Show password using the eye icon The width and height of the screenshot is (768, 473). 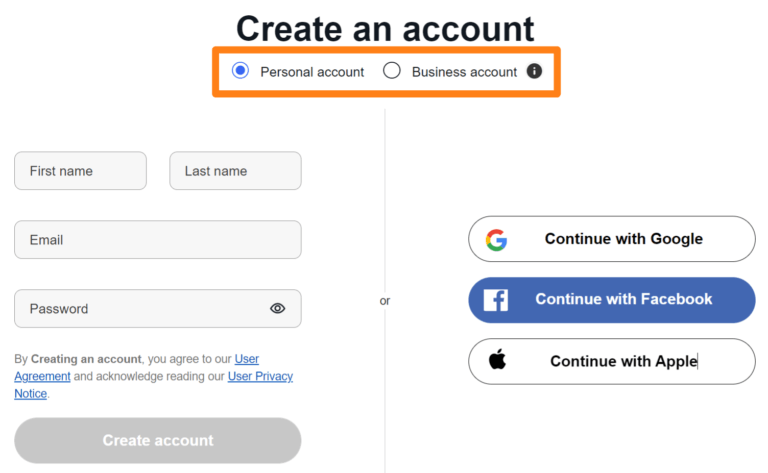278,308
